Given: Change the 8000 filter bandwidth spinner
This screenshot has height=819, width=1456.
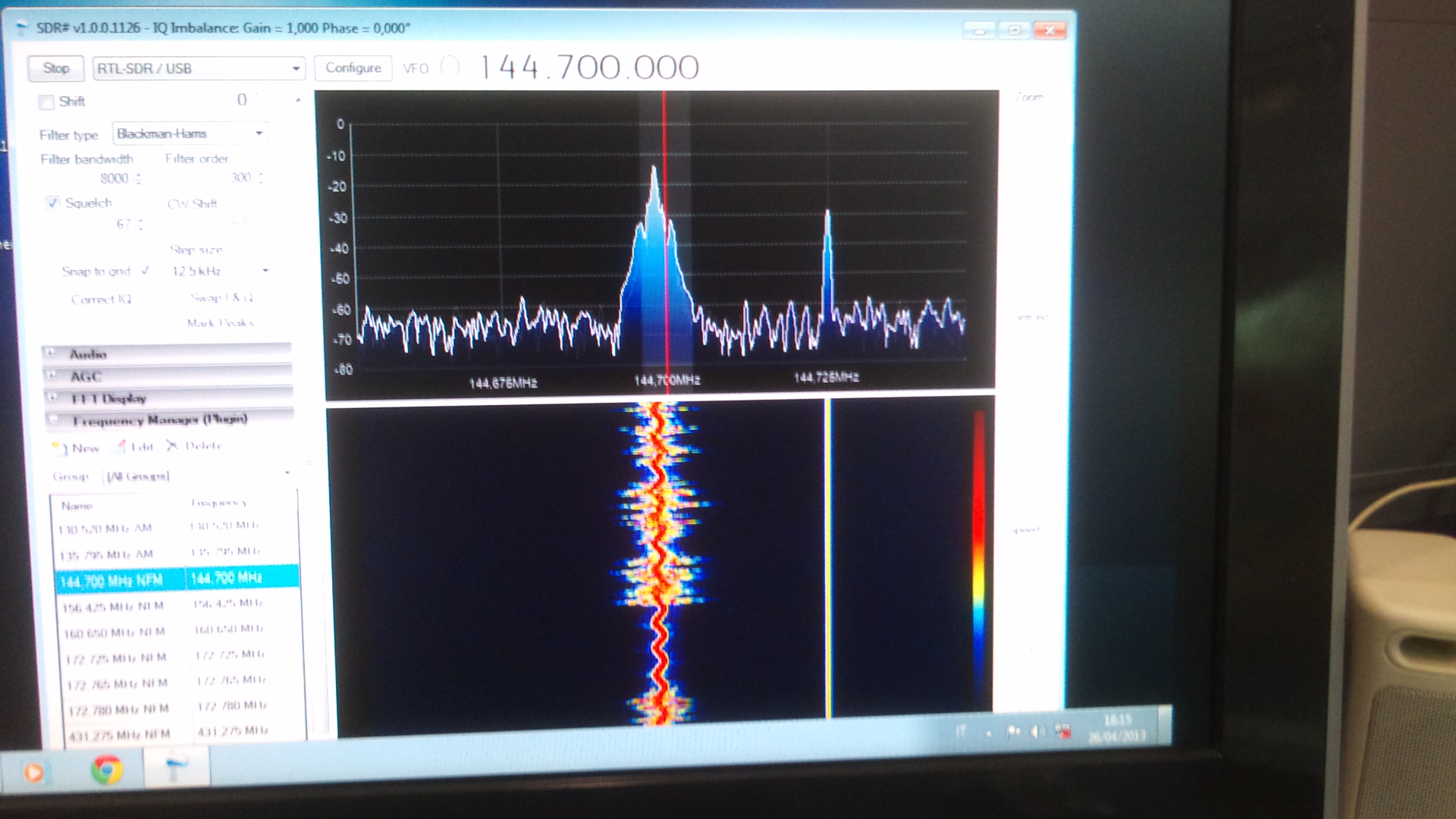Looking at the screenshot, I should pyautogui.click(x=138, y=178).
